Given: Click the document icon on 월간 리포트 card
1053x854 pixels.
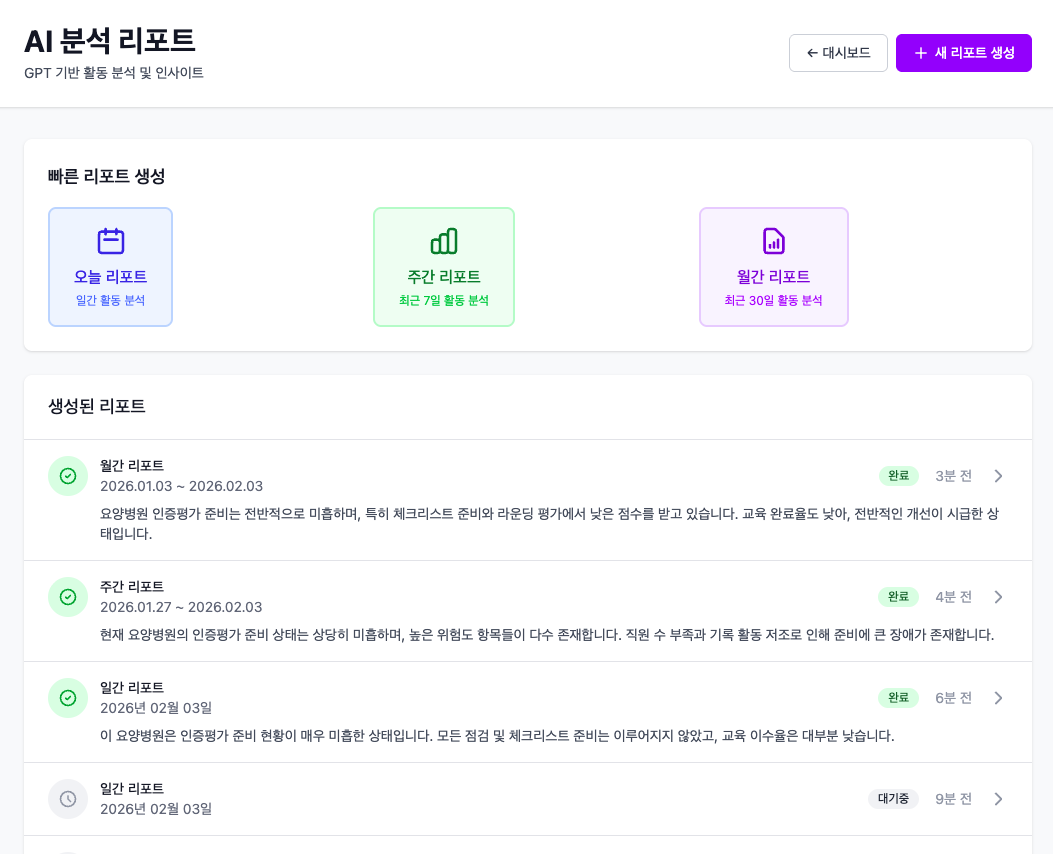Looking at the screenshot, I should (773, 240).
